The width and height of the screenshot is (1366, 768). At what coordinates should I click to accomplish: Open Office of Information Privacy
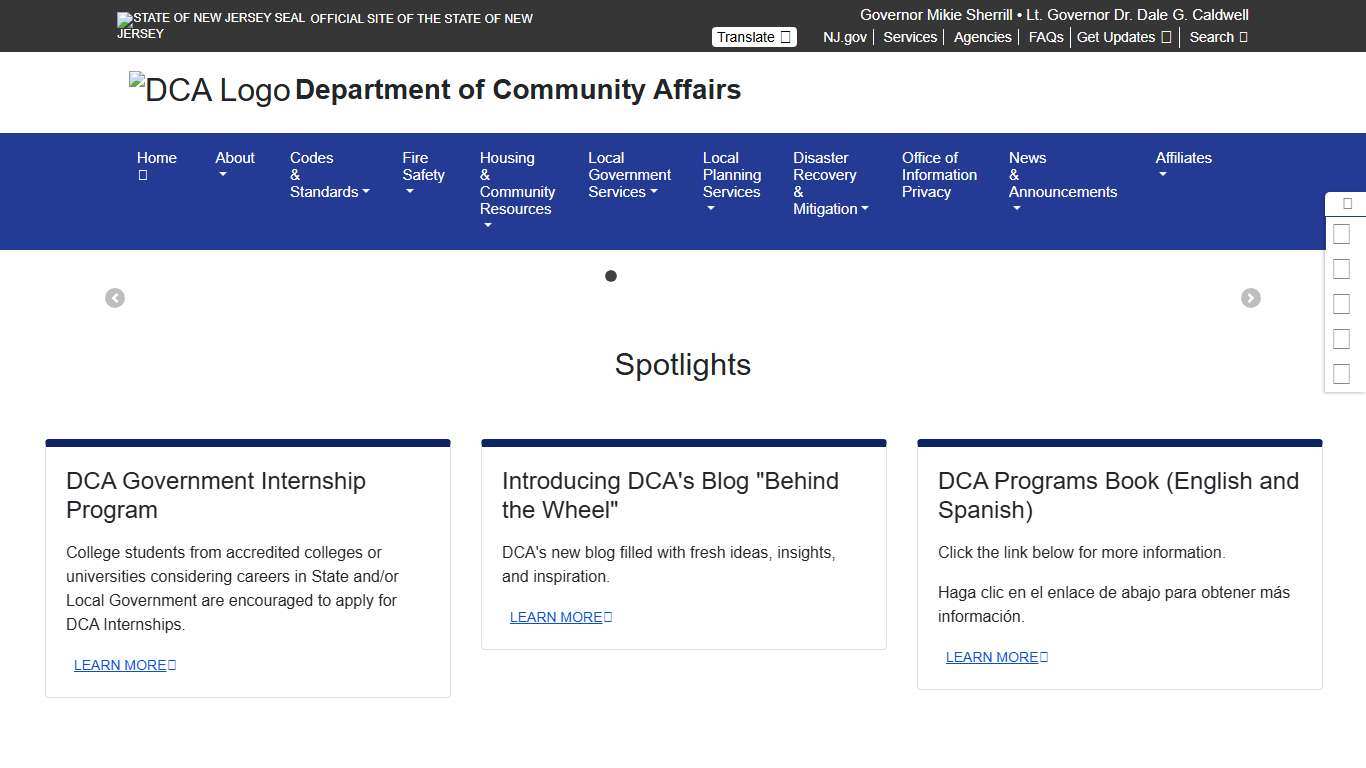938,175
